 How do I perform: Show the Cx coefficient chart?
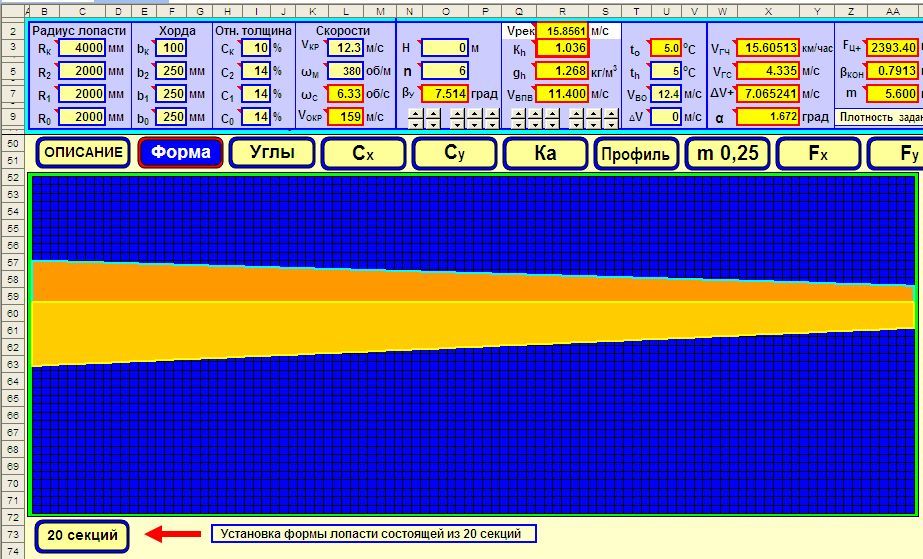[363, 153]
